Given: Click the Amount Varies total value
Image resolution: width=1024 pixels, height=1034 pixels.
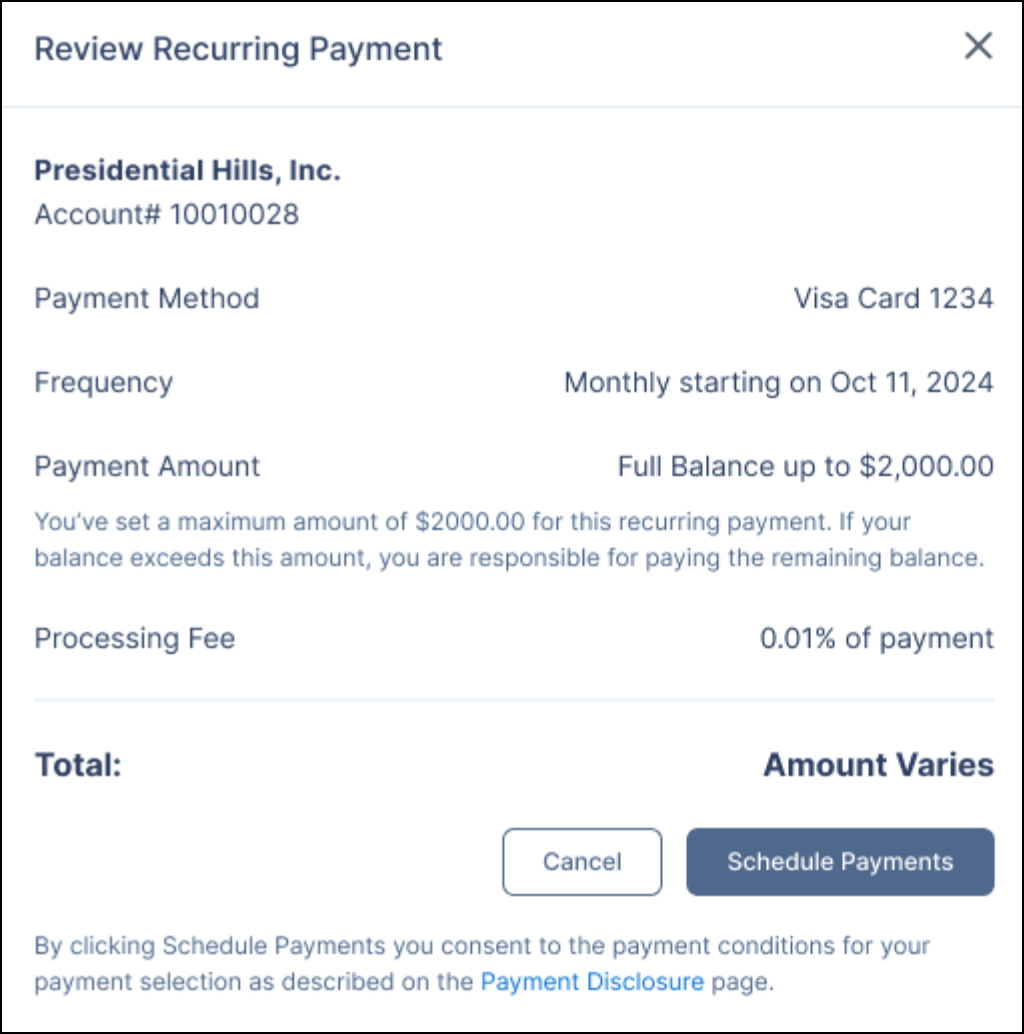Looking at the screenshot, I should pos(878,765).
